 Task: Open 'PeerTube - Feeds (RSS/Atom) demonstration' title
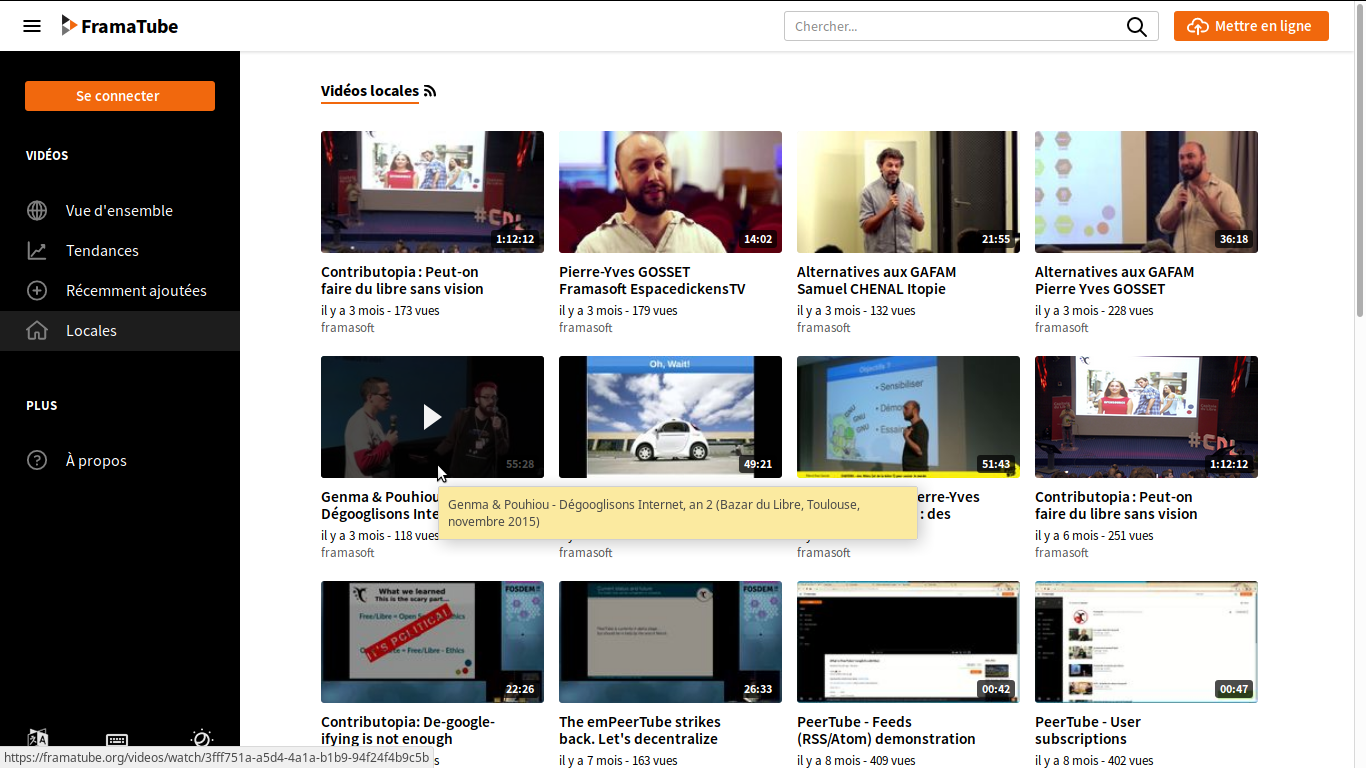tap(886, 730)
